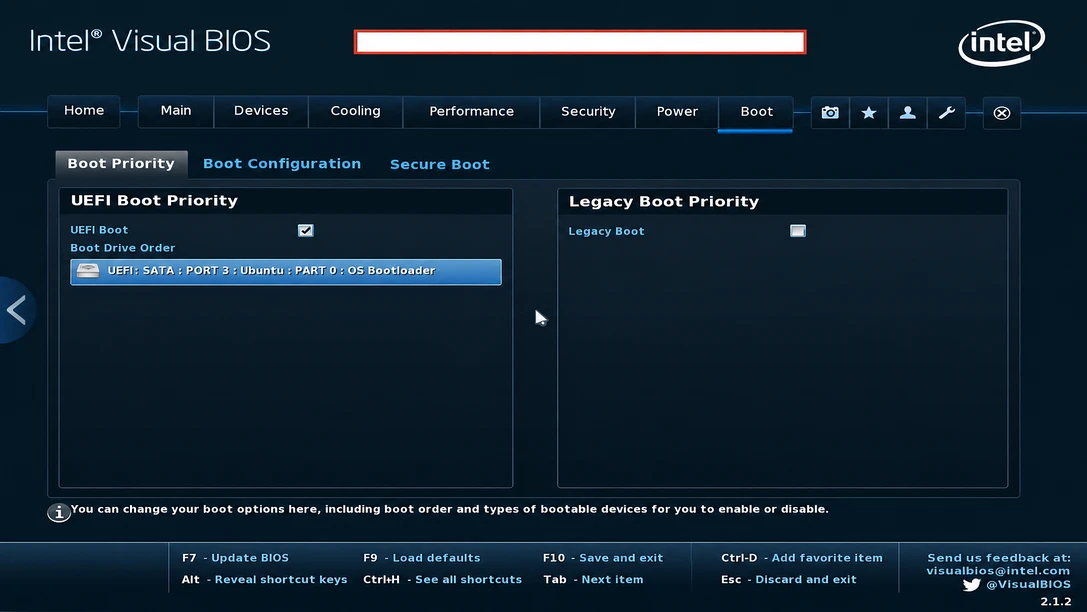Click the circled X exit icon
Viewport: 1087px width, 612px height.
1002,112
